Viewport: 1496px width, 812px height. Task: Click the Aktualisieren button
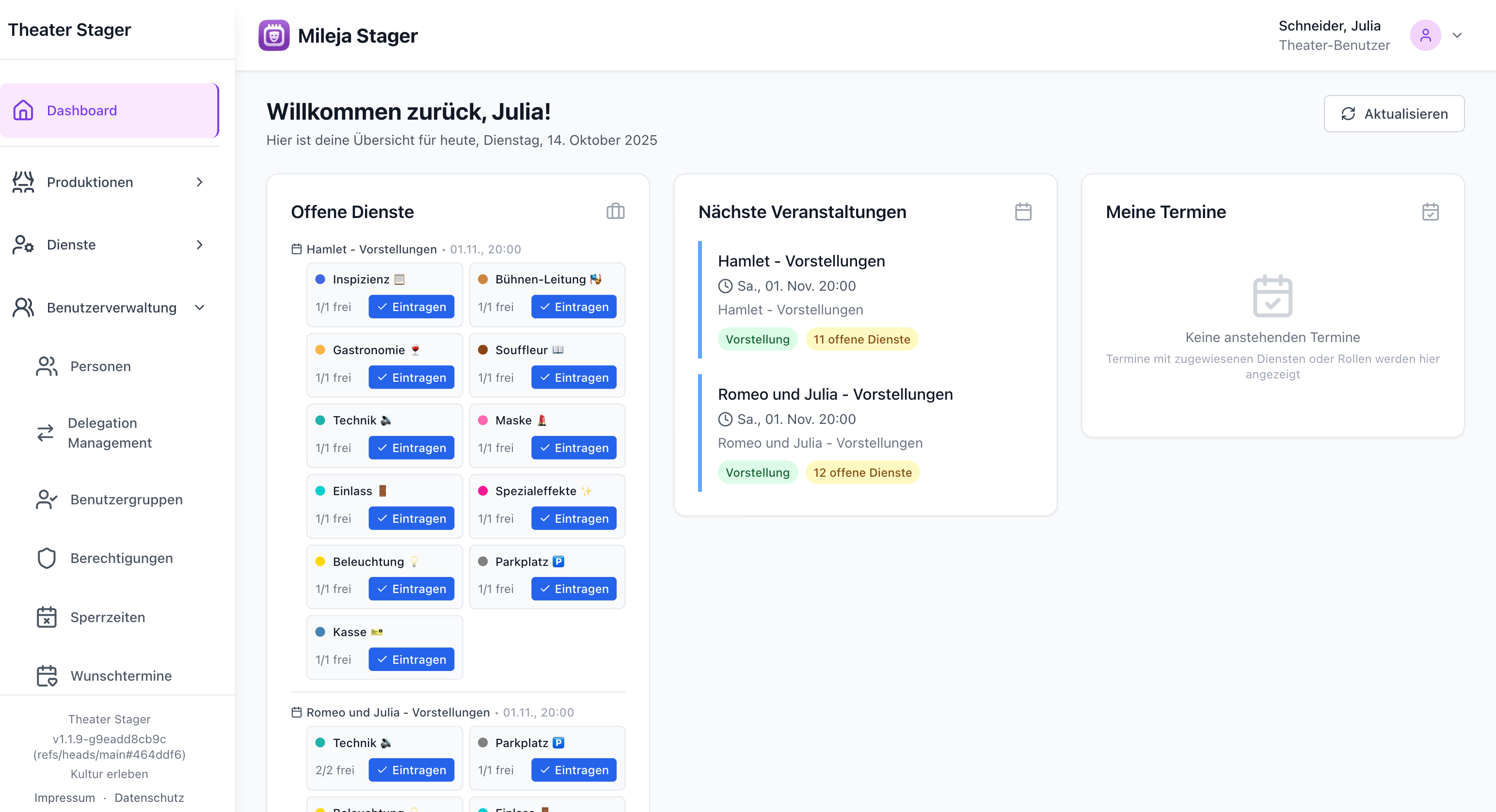[x=1393, y=114]
